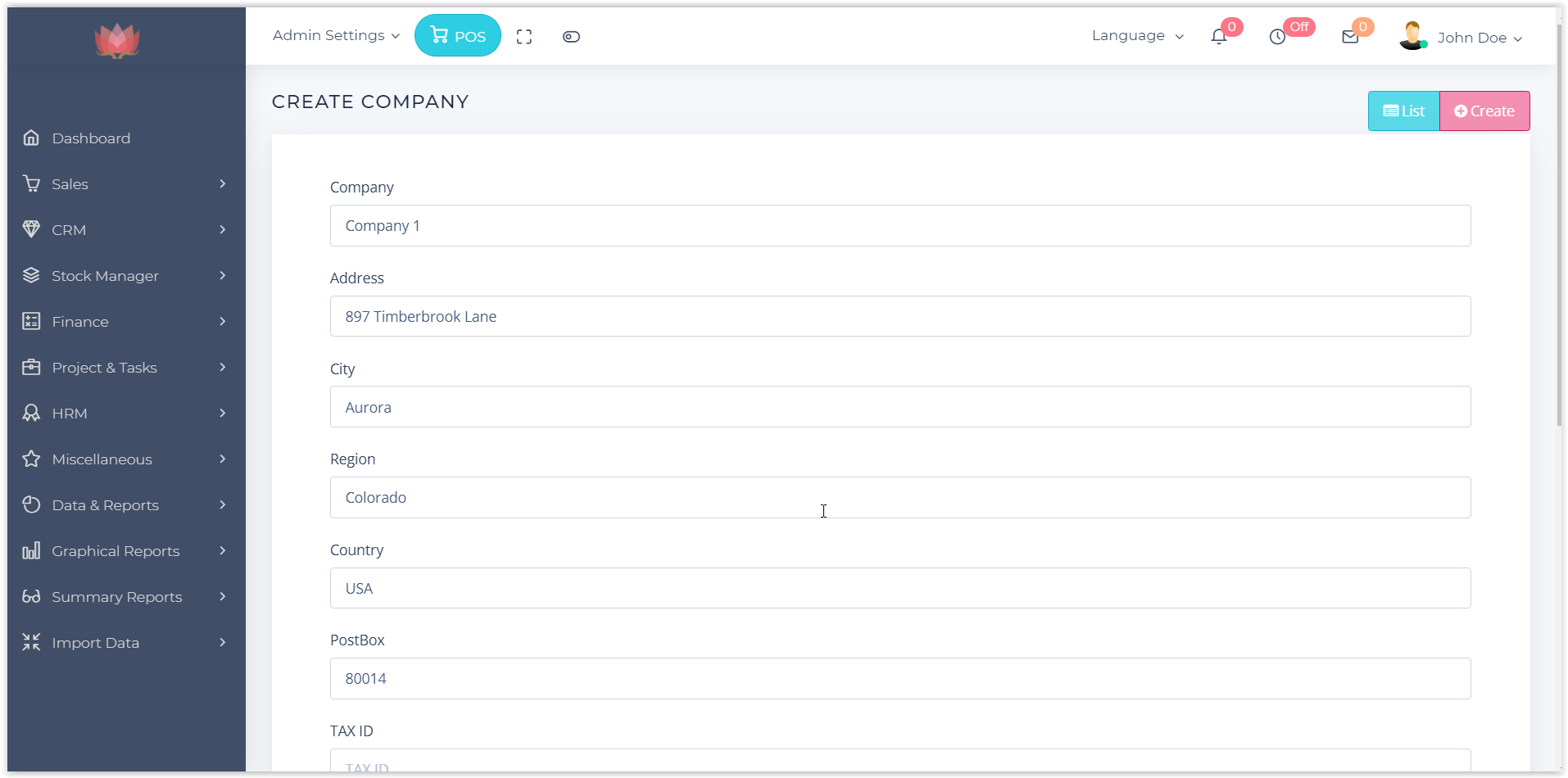Click the lotus logo in the sidebar

[x=117, y=40]
